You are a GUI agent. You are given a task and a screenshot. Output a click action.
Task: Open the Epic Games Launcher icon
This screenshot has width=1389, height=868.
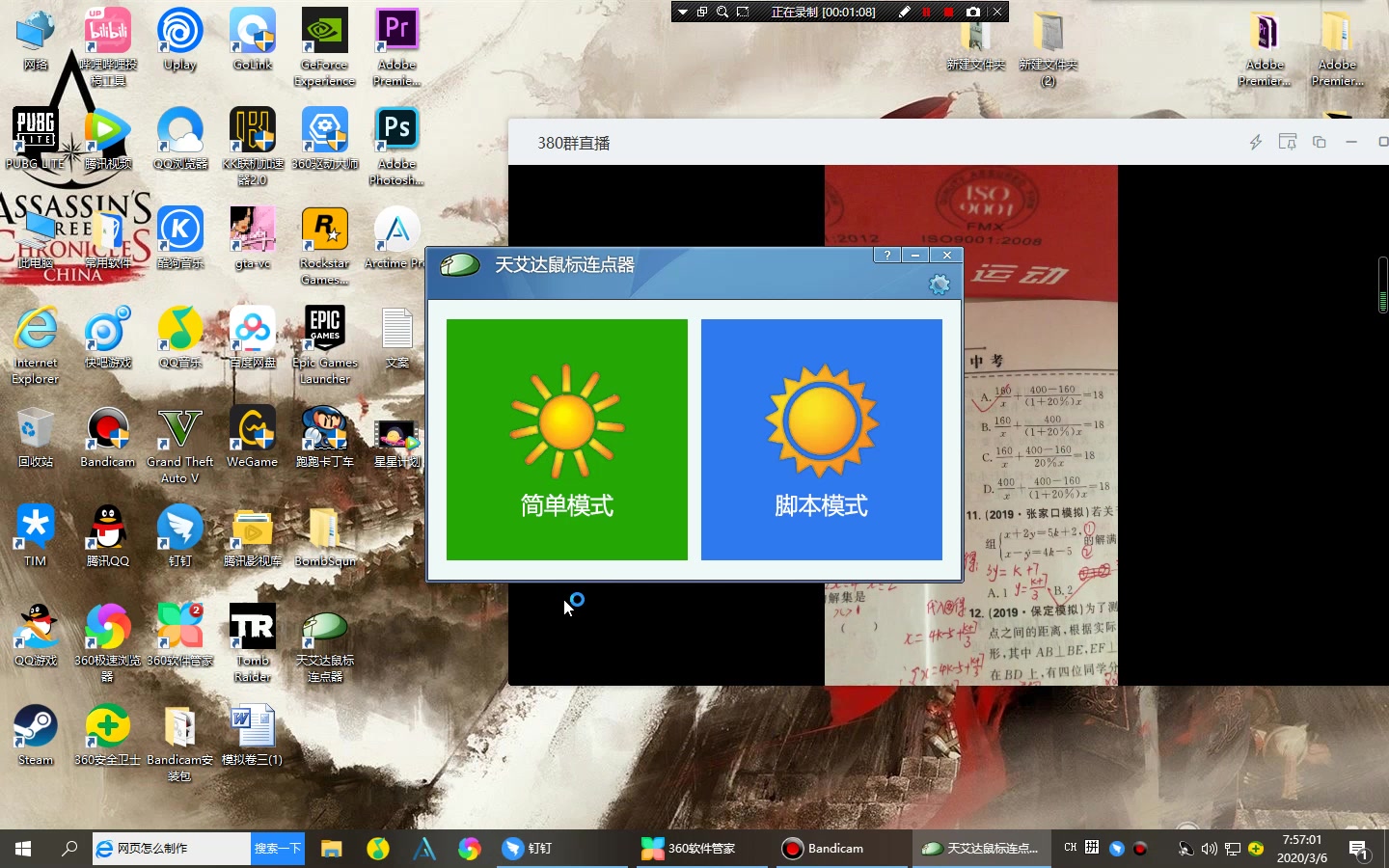[x=325, y=345]
